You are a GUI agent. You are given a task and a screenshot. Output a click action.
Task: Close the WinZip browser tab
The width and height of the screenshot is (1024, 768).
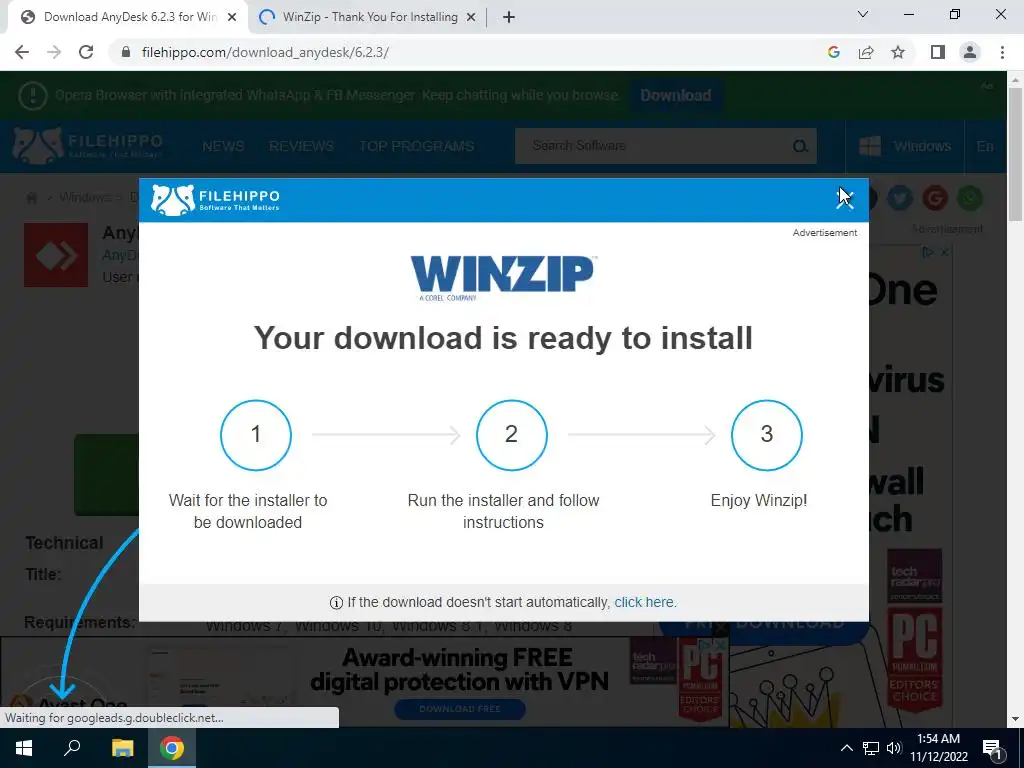coord(471,18)
